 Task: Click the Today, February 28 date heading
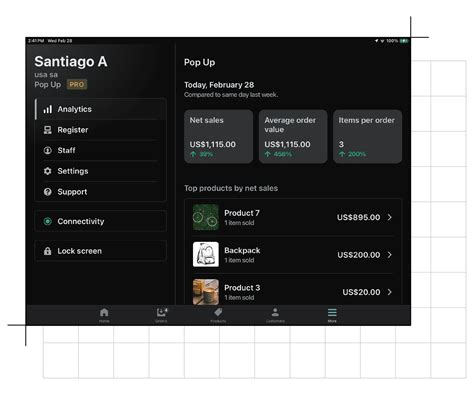tap(219, 85)
